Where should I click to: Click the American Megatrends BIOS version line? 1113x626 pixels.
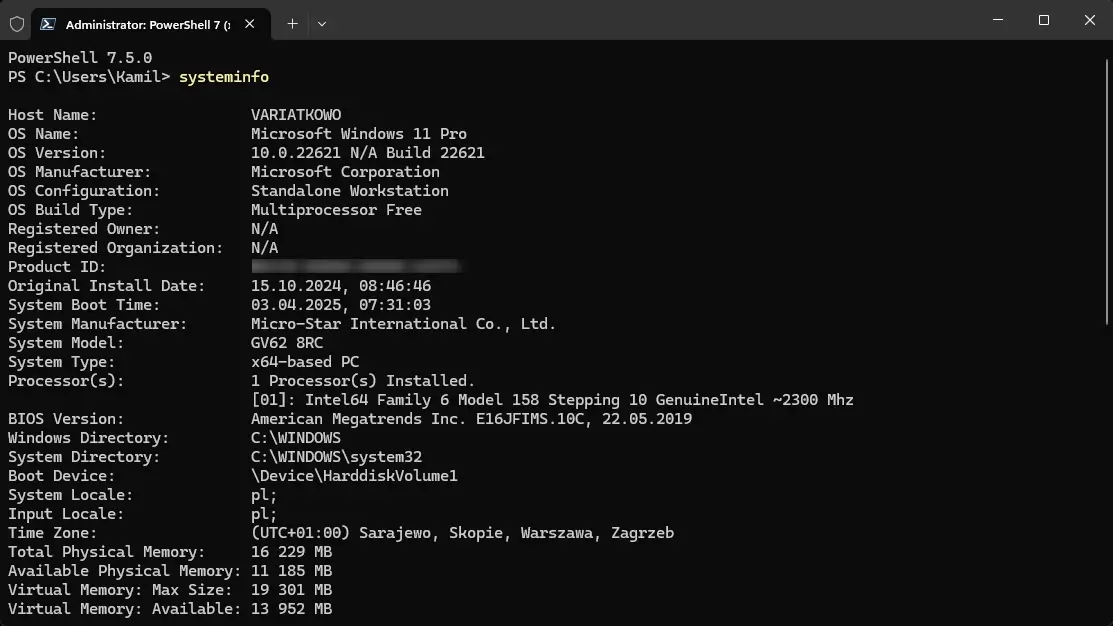[471, 419]
